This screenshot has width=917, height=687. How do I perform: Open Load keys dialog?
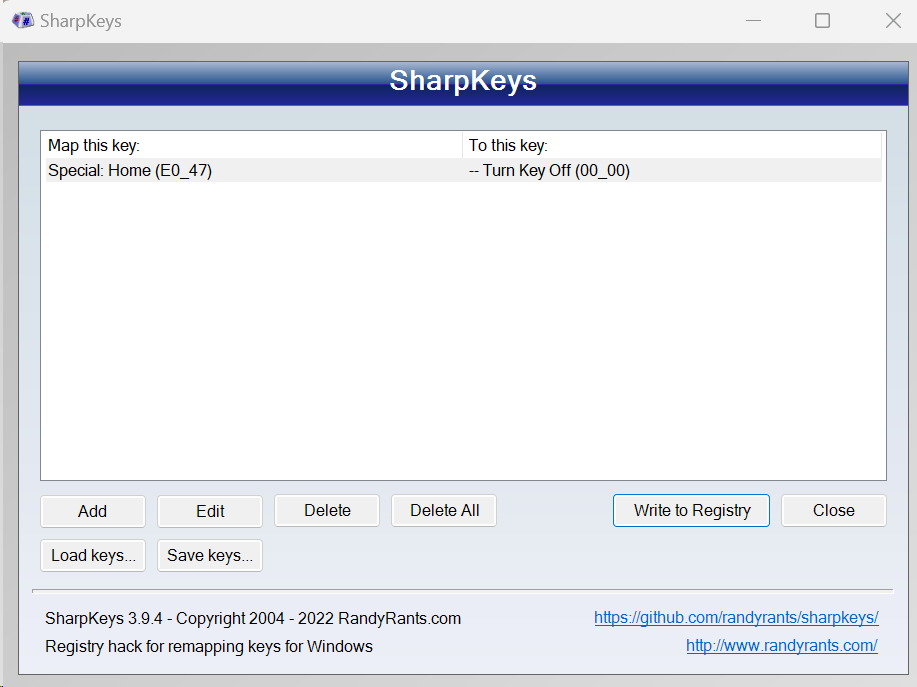point(92,555)
